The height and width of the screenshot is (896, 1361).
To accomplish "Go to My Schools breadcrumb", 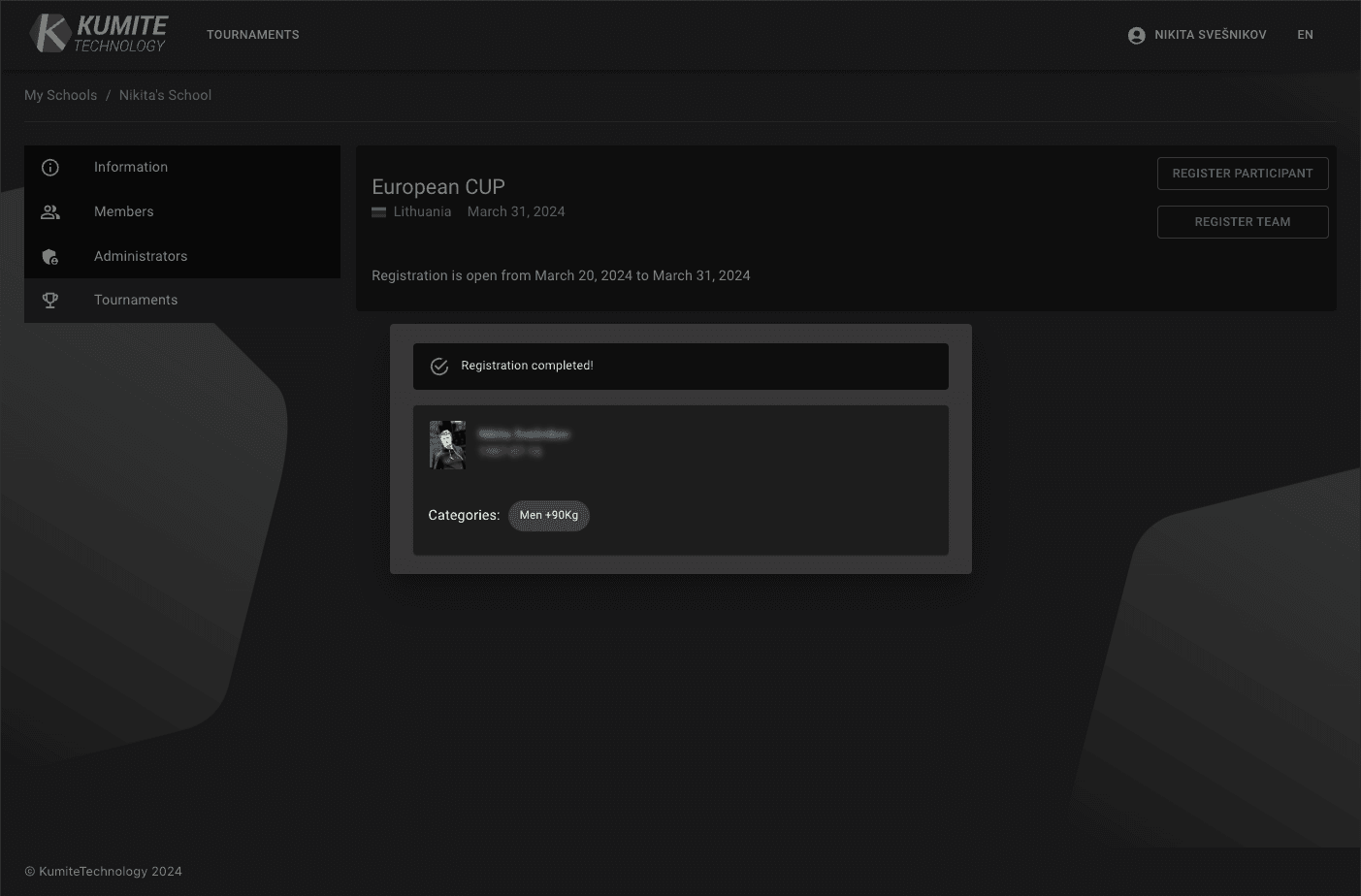I will (60, 95).
